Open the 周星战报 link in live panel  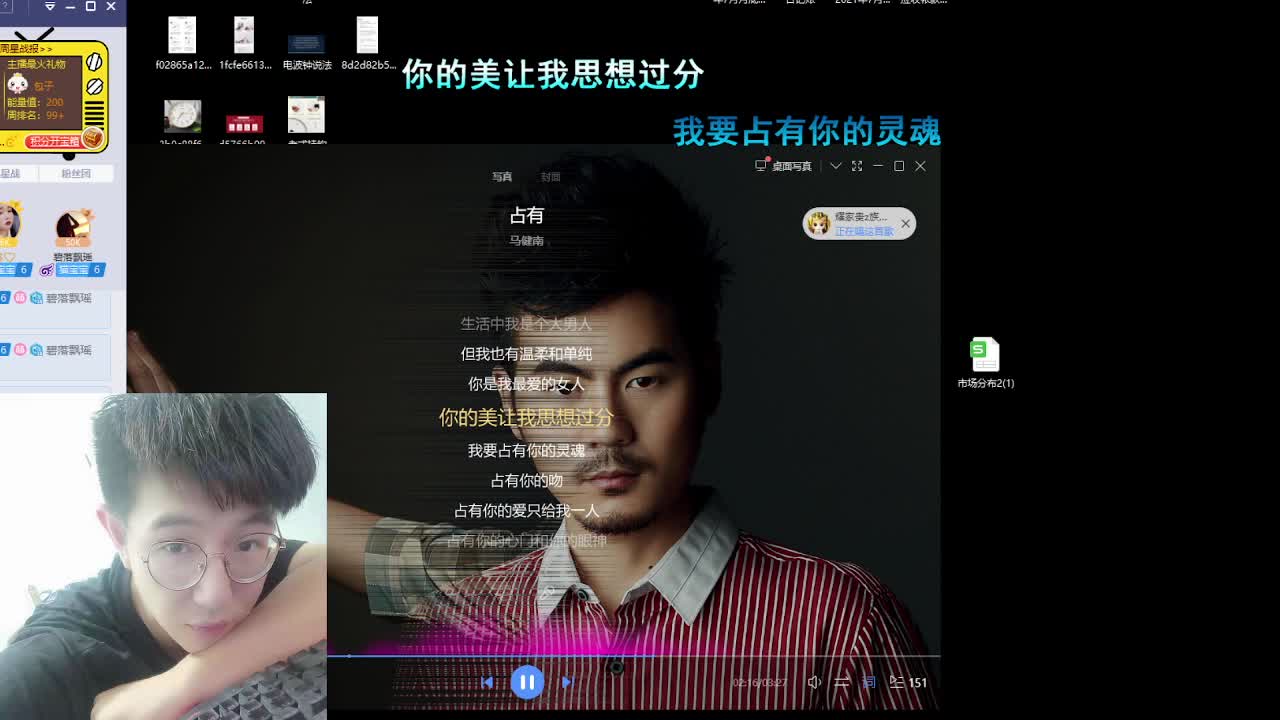[26, 48]
